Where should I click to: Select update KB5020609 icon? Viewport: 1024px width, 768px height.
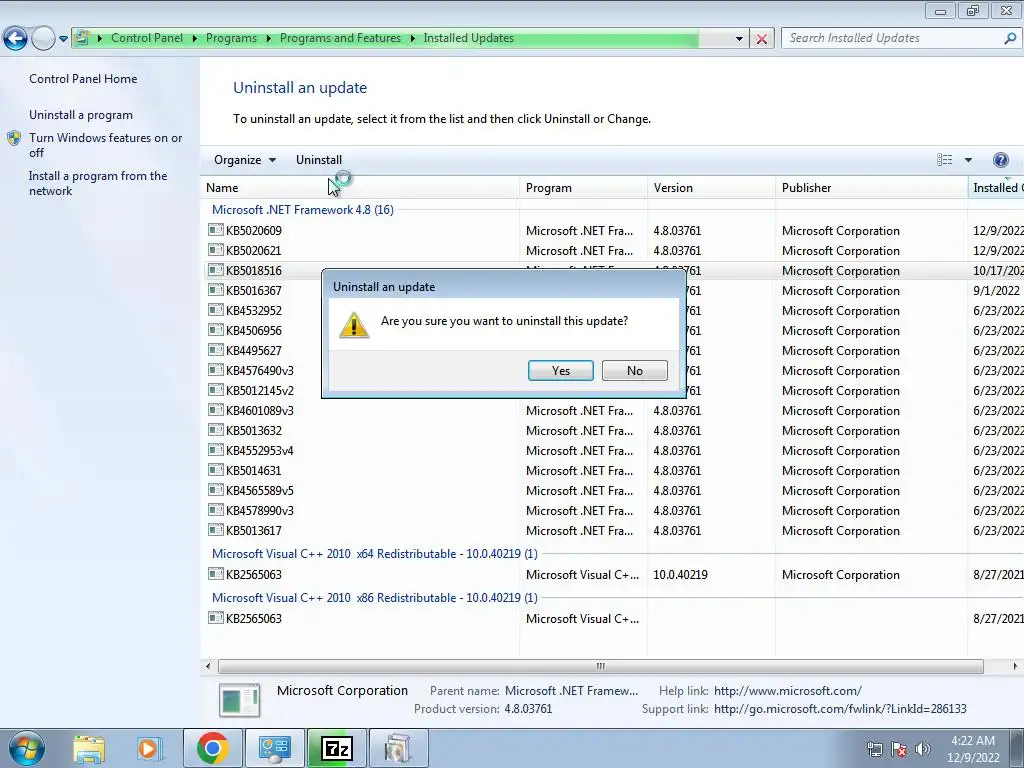point(216,230)
